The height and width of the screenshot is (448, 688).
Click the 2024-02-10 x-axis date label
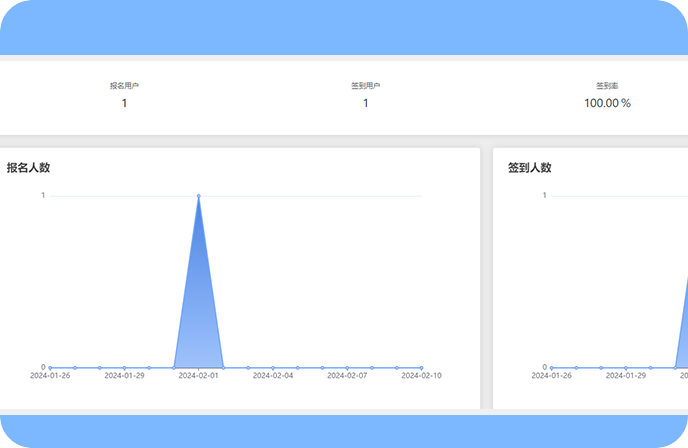(x=421, y=376)
